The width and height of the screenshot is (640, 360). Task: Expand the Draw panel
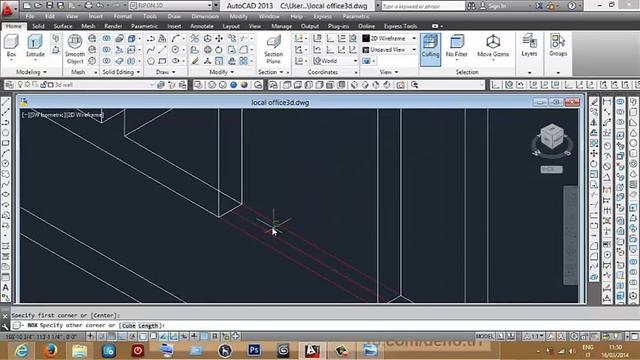(x=165, y=72)
